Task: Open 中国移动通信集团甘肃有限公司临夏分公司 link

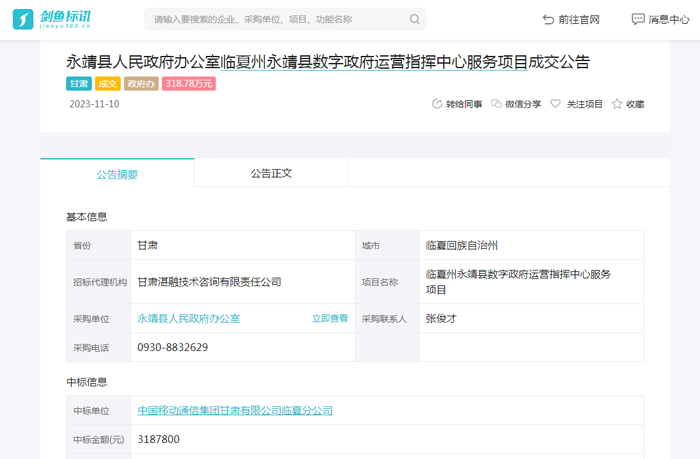Action: tap(235, 410)
